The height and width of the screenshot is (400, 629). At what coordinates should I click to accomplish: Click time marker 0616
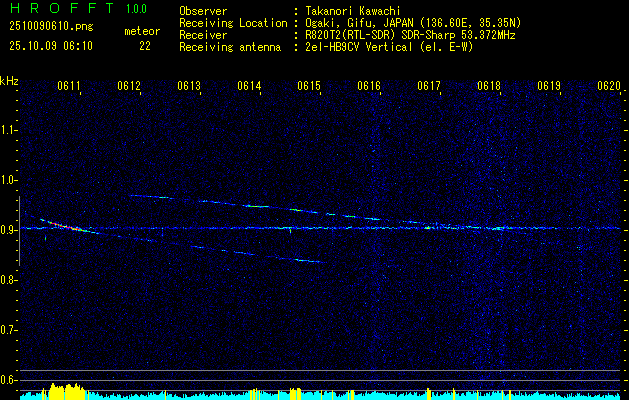(x=369, y=86)
